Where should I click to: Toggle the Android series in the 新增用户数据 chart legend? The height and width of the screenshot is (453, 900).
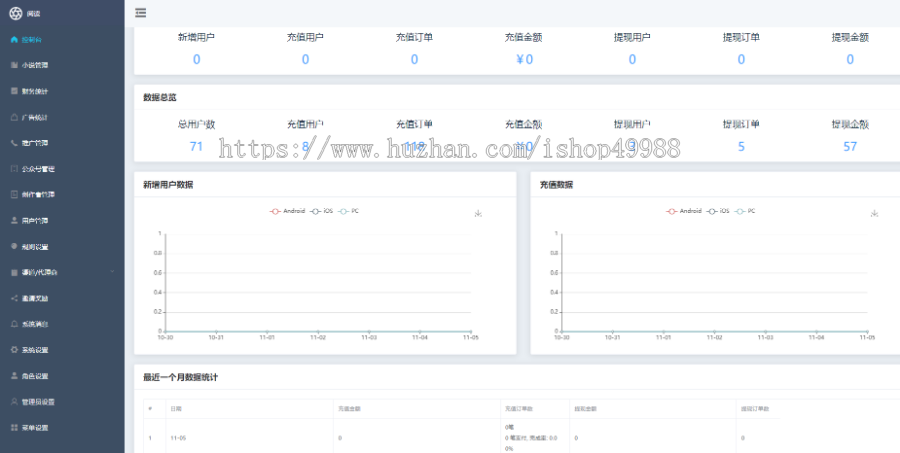pos(288,211)
